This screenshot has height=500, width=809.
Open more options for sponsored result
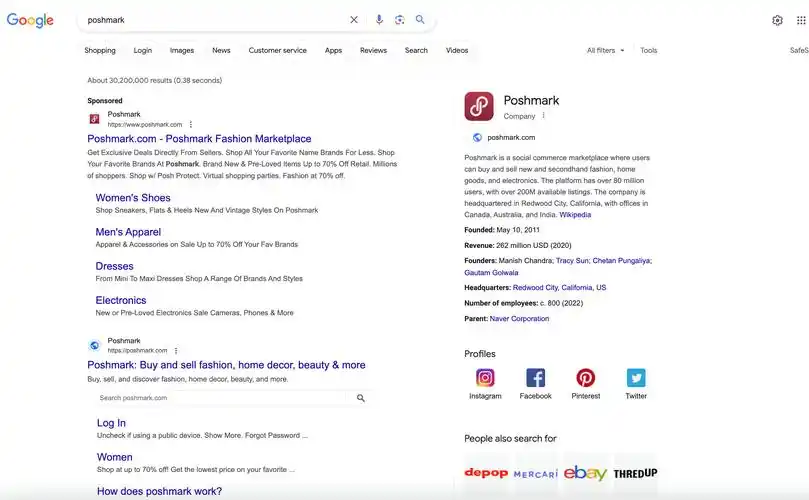point(191,125)
